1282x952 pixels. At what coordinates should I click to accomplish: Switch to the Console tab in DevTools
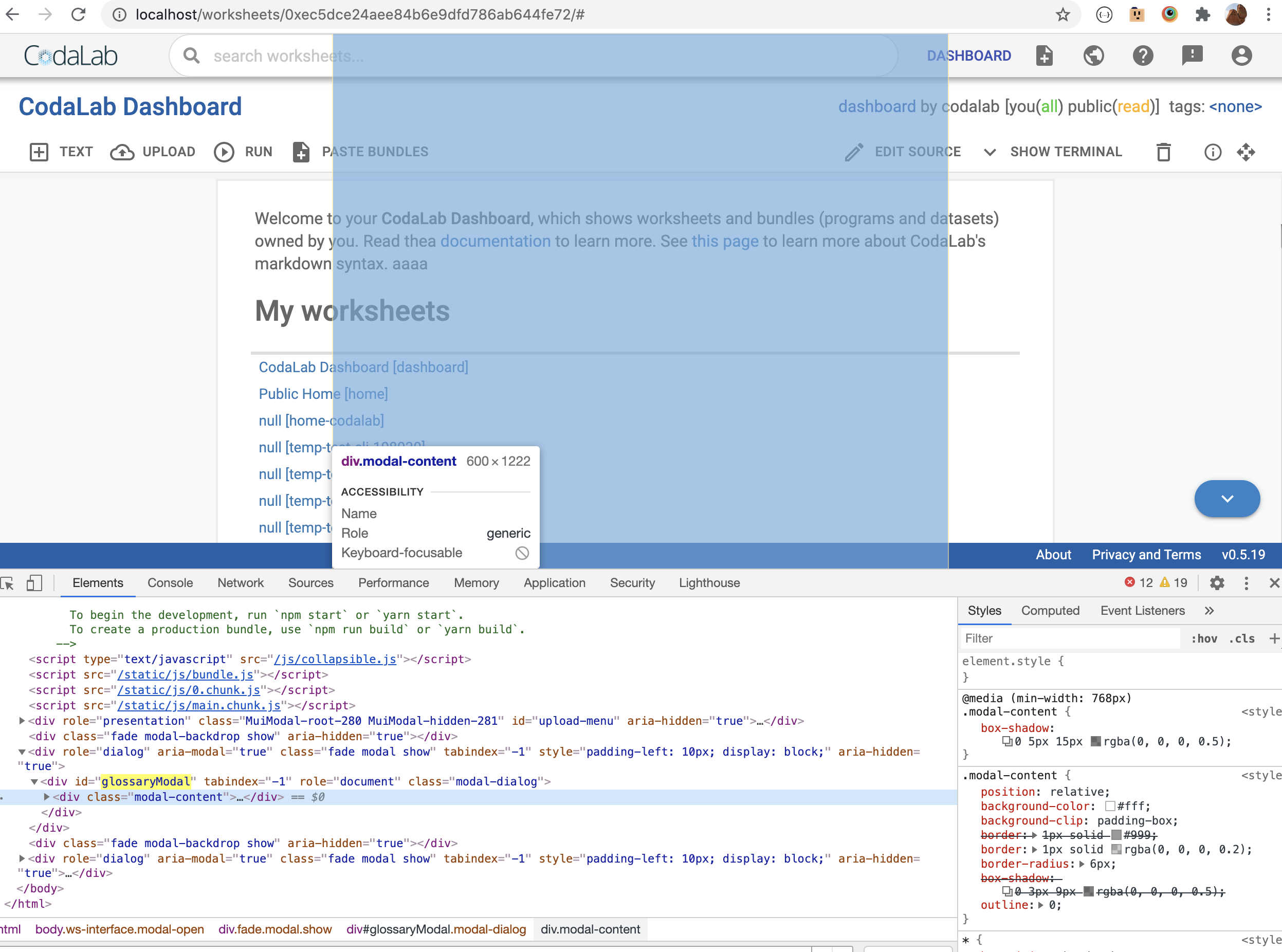point(170,582)
